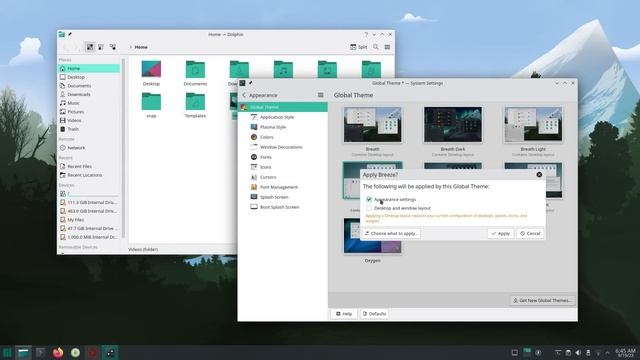This screenshot has width=640, height=360.
Task: Select Home in Dolphin Places panel
Action: tap(89, 68)
